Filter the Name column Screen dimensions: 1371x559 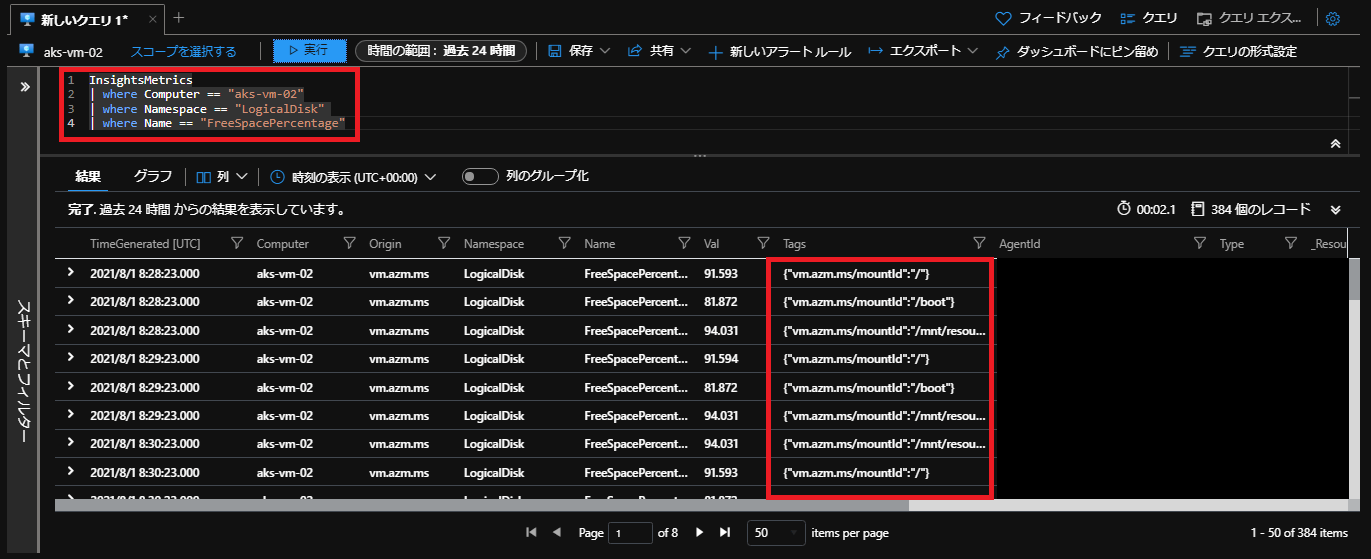click(684, 243)
